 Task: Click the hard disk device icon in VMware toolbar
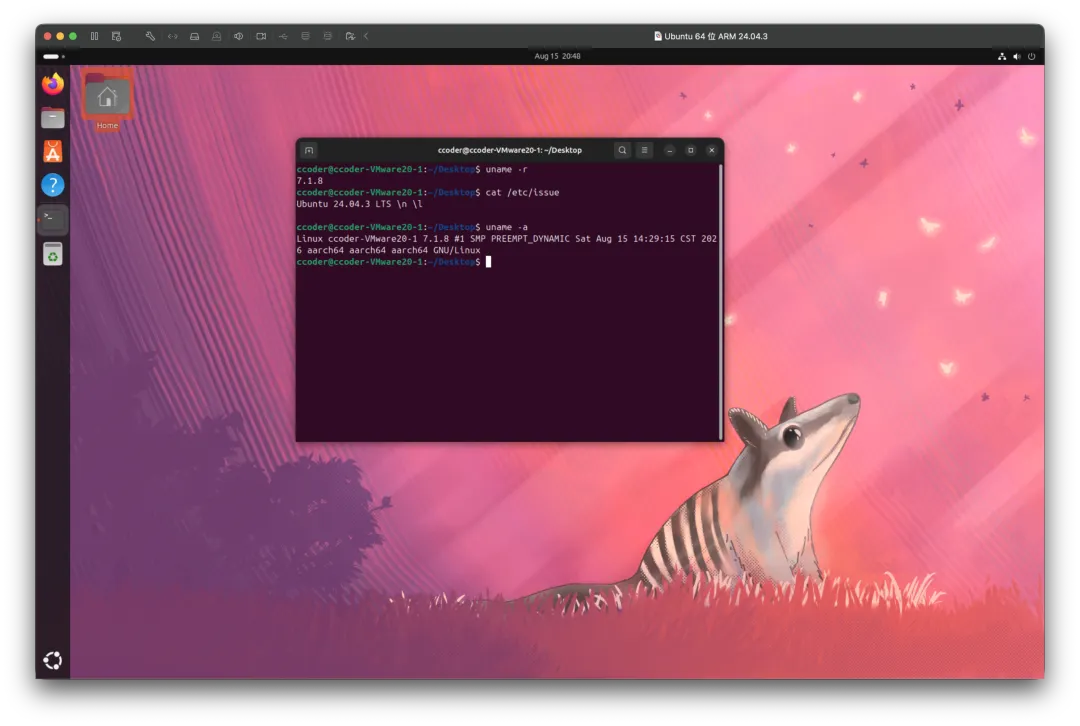(195, 36)
